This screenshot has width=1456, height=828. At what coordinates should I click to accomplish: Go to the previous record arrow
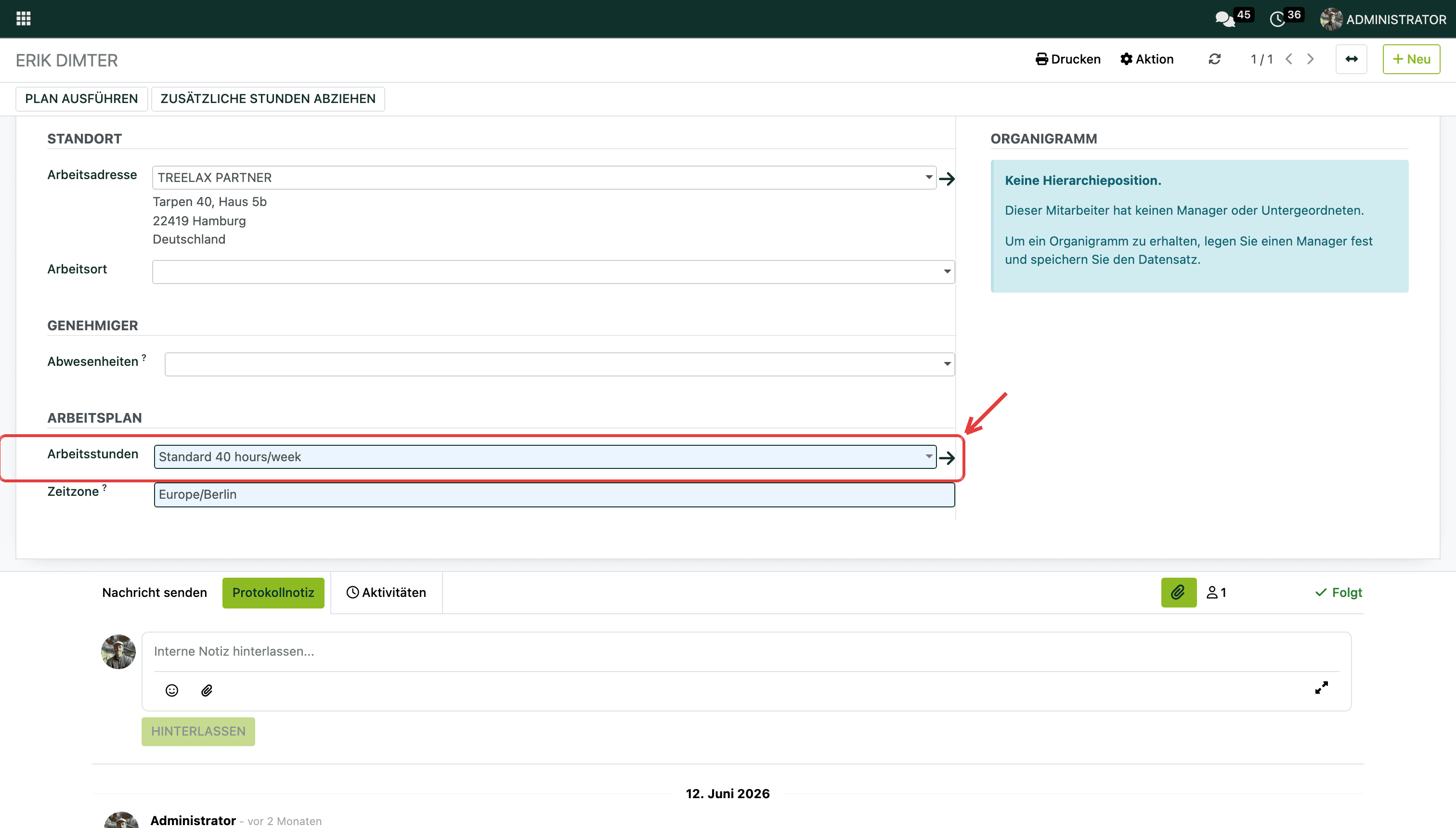click(x=1289, y=59)
